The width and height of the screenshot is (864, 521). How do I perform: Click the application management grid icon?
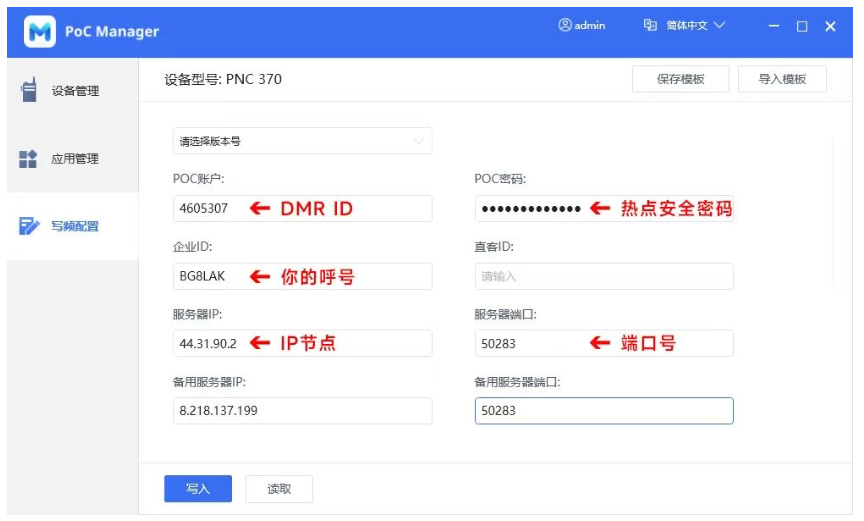28,159
